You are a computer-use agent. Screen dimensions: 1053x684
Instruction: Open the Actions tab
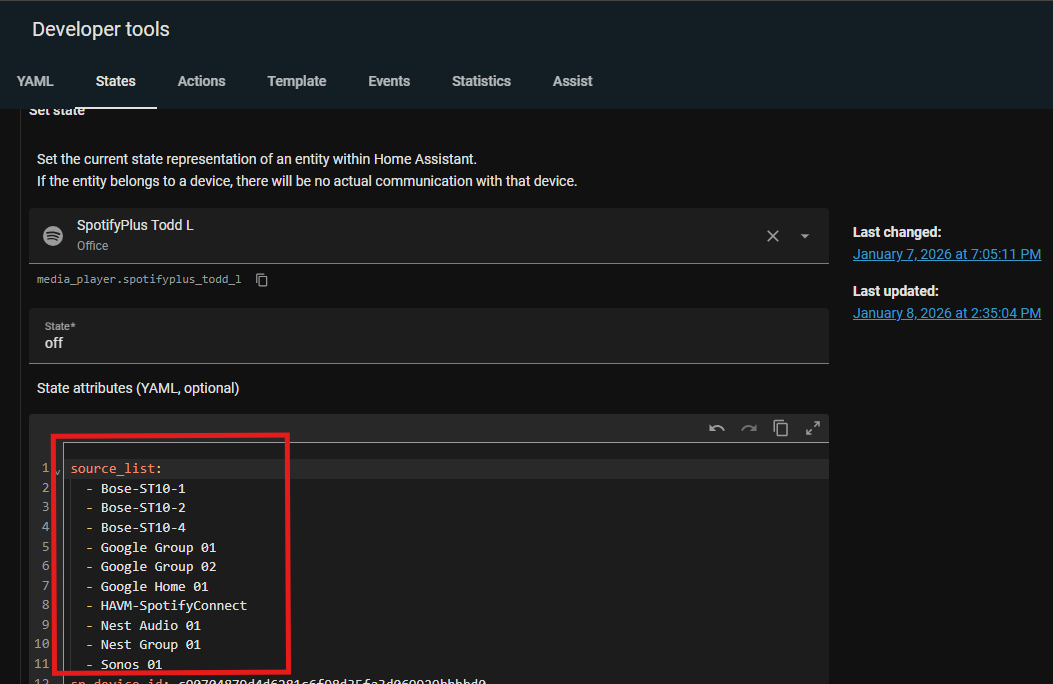[201, 81]
